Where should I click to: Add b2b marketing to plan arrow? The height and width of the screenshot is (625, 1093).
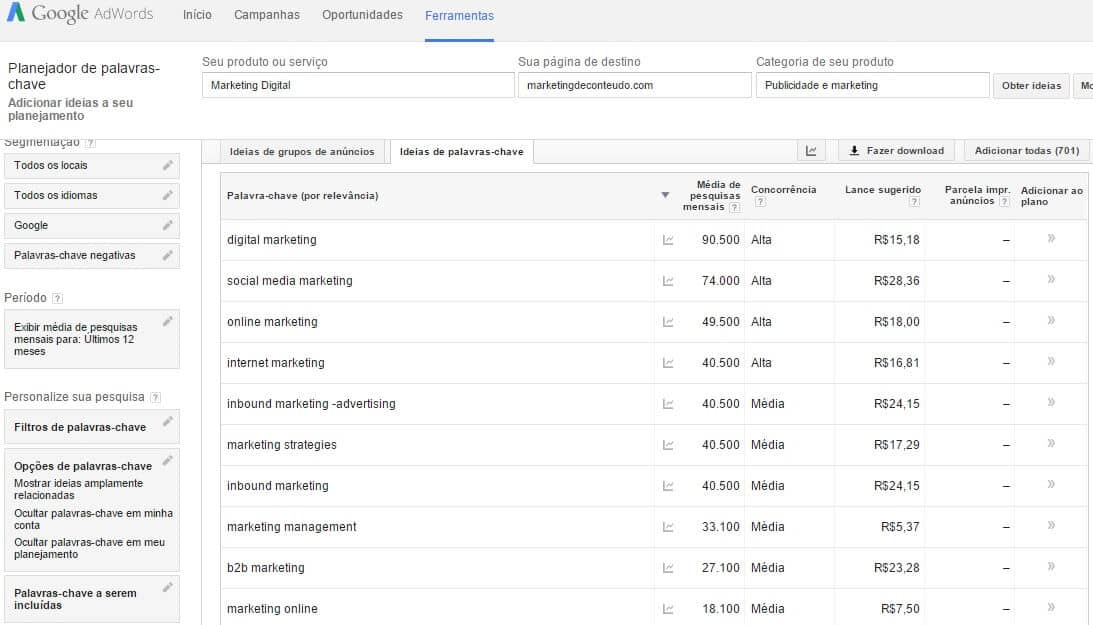point(1051,567)
